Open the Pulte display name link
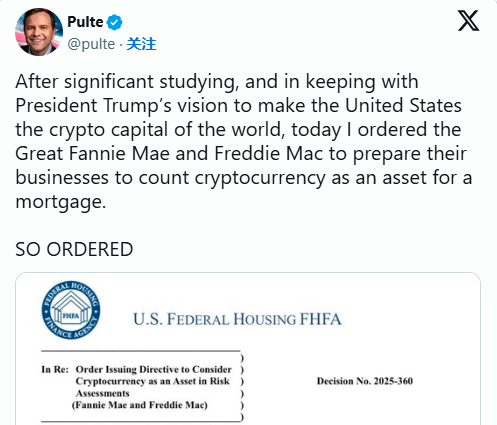Viewport: 497px width, 425px height. point(85,22)
